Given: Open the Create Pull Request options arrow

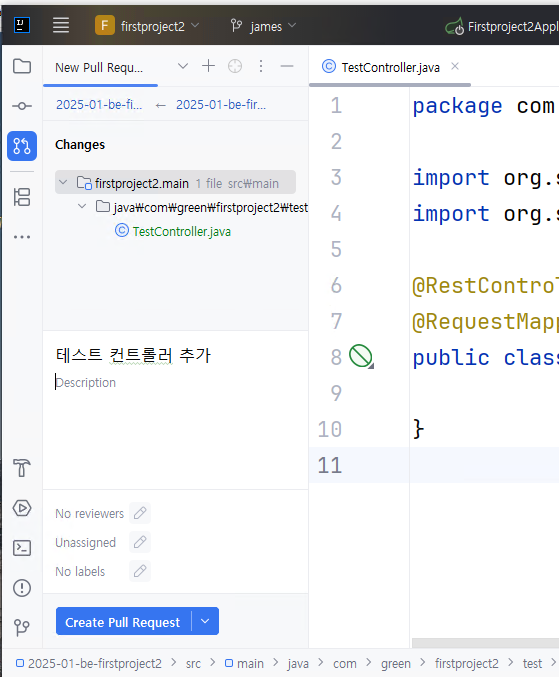Looking at the screenshot, I should [205, 622].
